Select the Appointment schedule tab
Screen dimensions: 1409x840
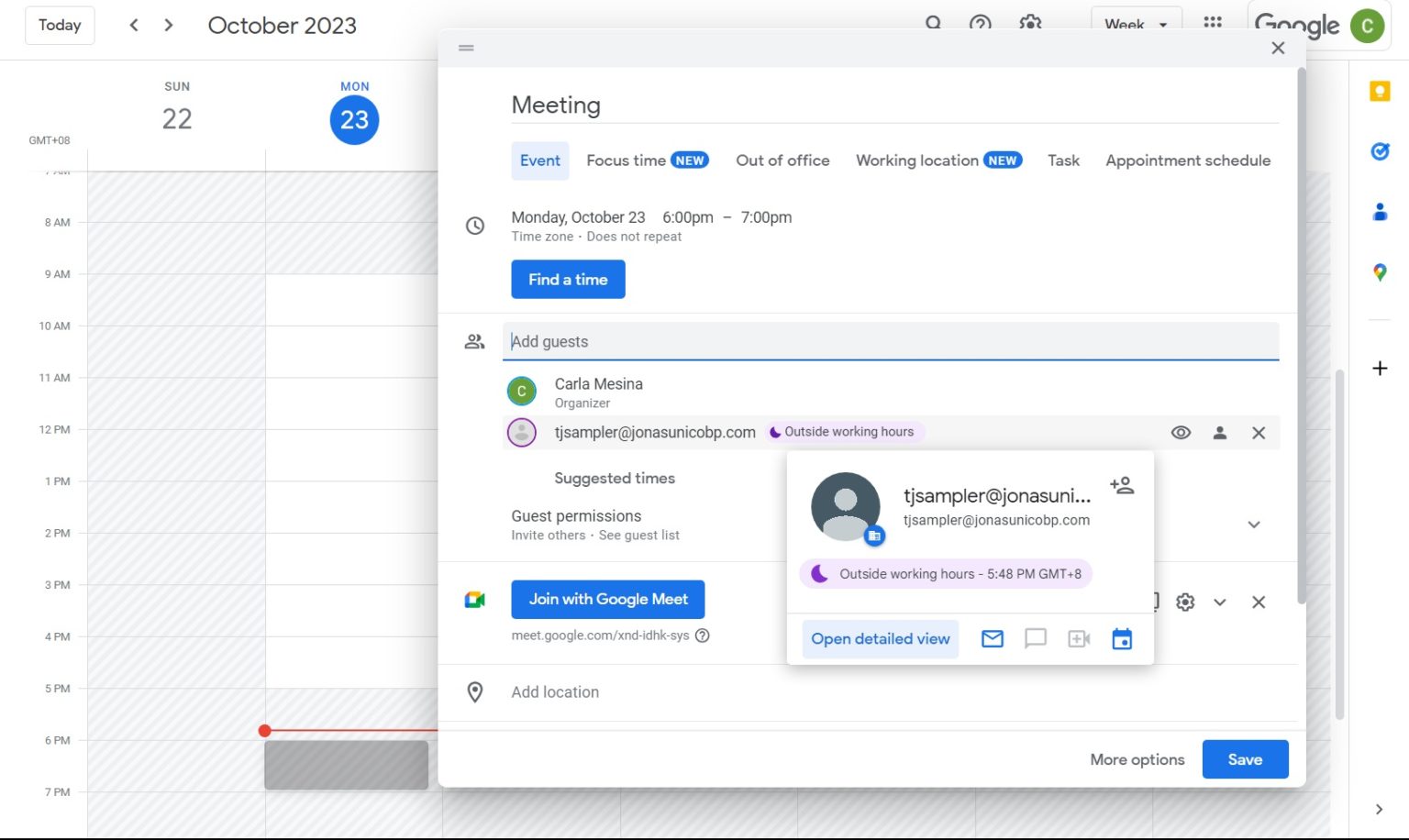pyautogui.click(x=1188, y=160)
